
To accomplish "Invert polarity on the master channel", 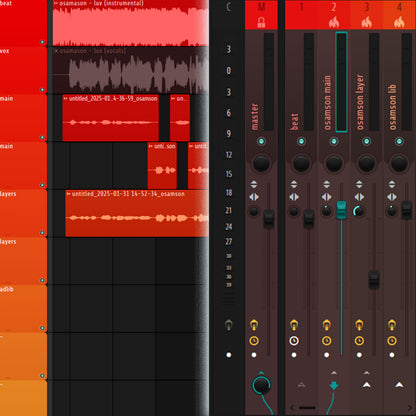I will [x=254, y=185].
